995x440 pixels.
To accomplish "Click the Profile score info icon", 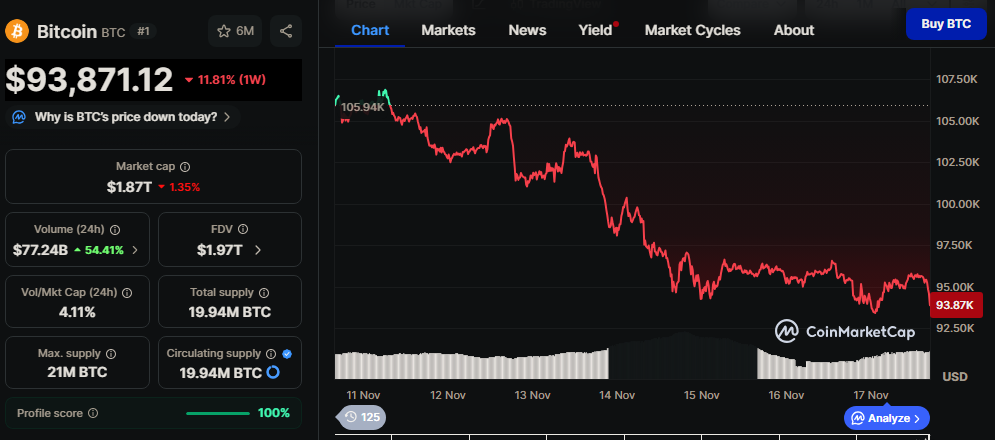I will (x=93, y=413).
